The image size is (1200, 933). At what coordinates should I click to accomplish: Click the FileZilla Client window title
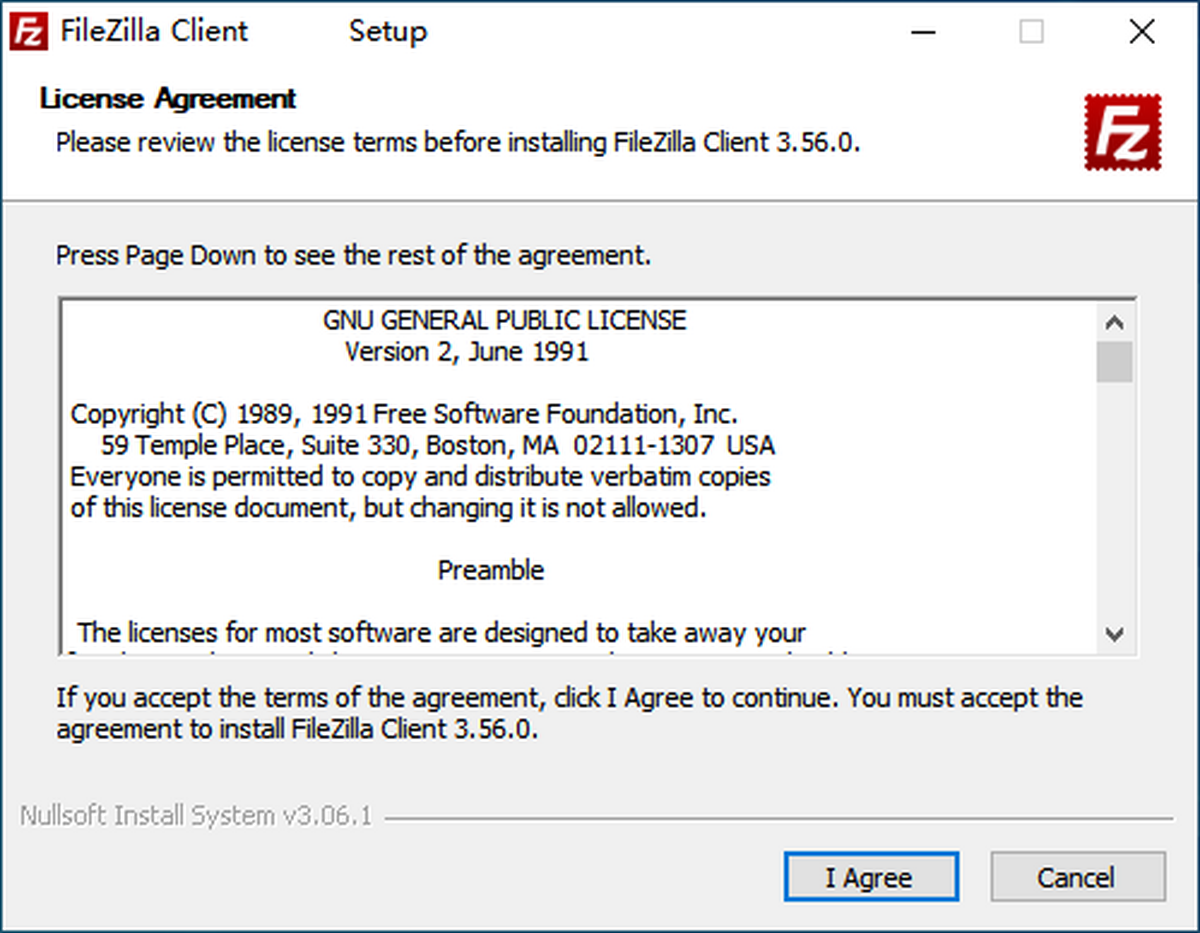[155, 31]
